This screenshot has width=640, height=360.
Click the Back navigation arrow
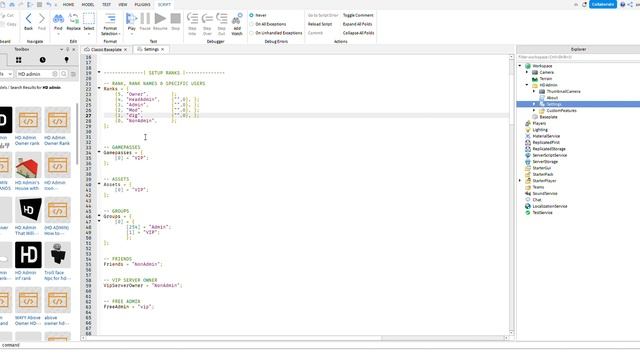click(28, 18)
